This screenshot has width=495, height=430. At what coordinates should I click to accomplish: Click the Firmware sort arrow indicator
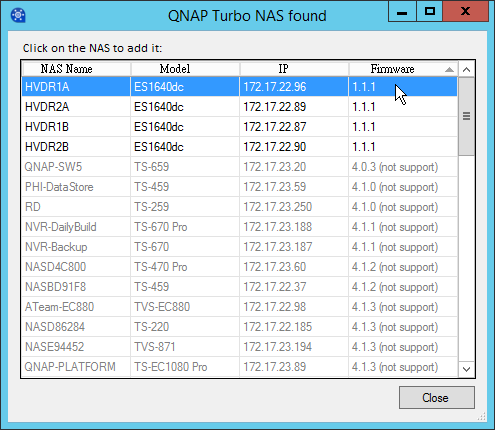[449, 69]
